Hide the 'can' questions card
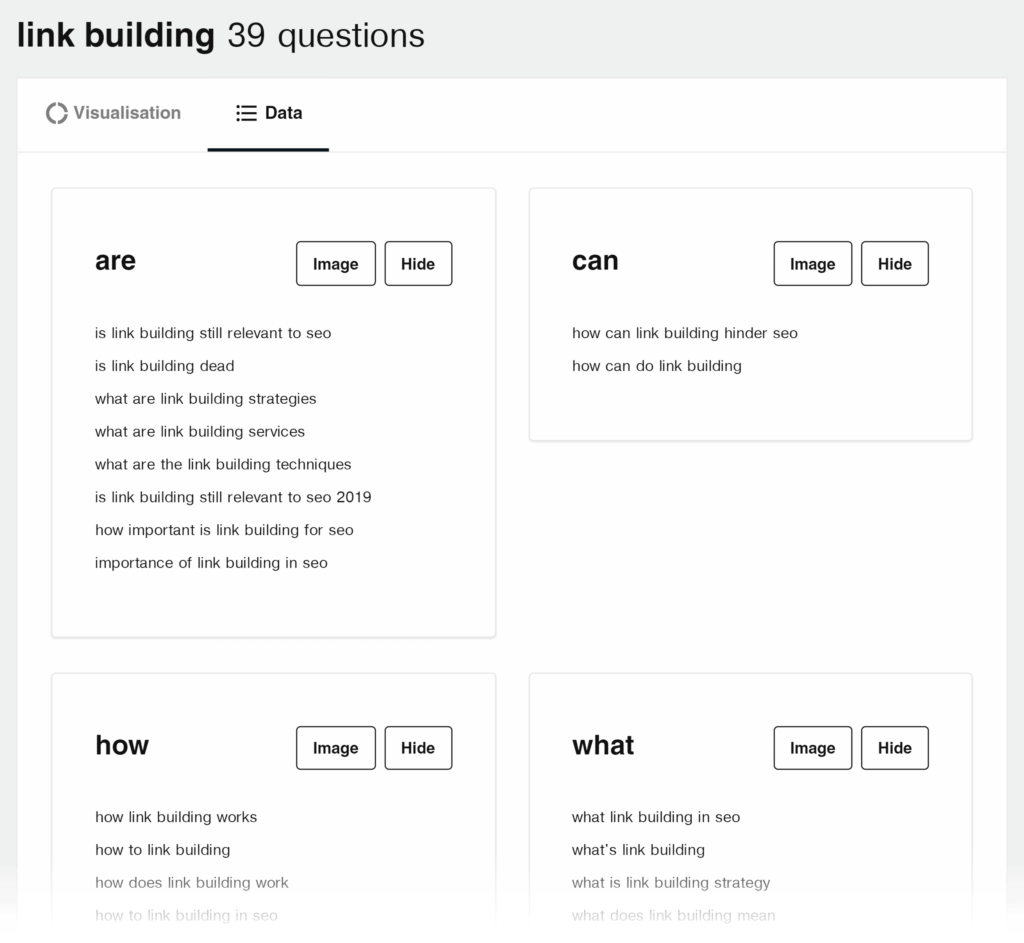1024x943 pixels. pyautogui.click(x=894, y=264)
